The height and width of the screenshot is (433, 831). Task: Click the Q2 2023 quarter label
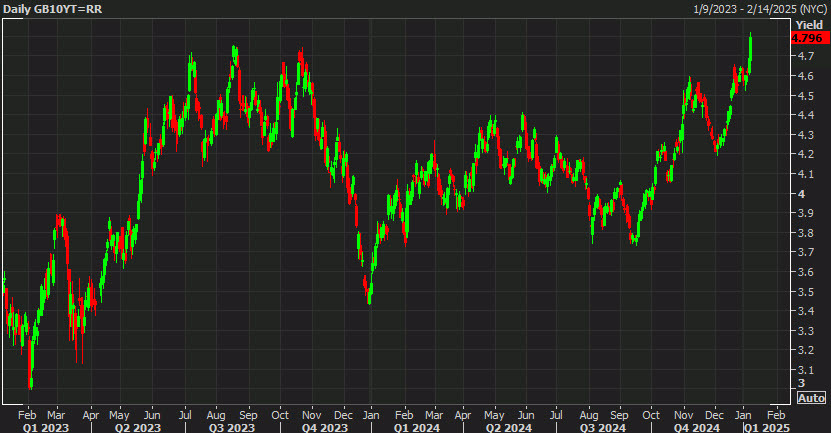coord(138,427)
